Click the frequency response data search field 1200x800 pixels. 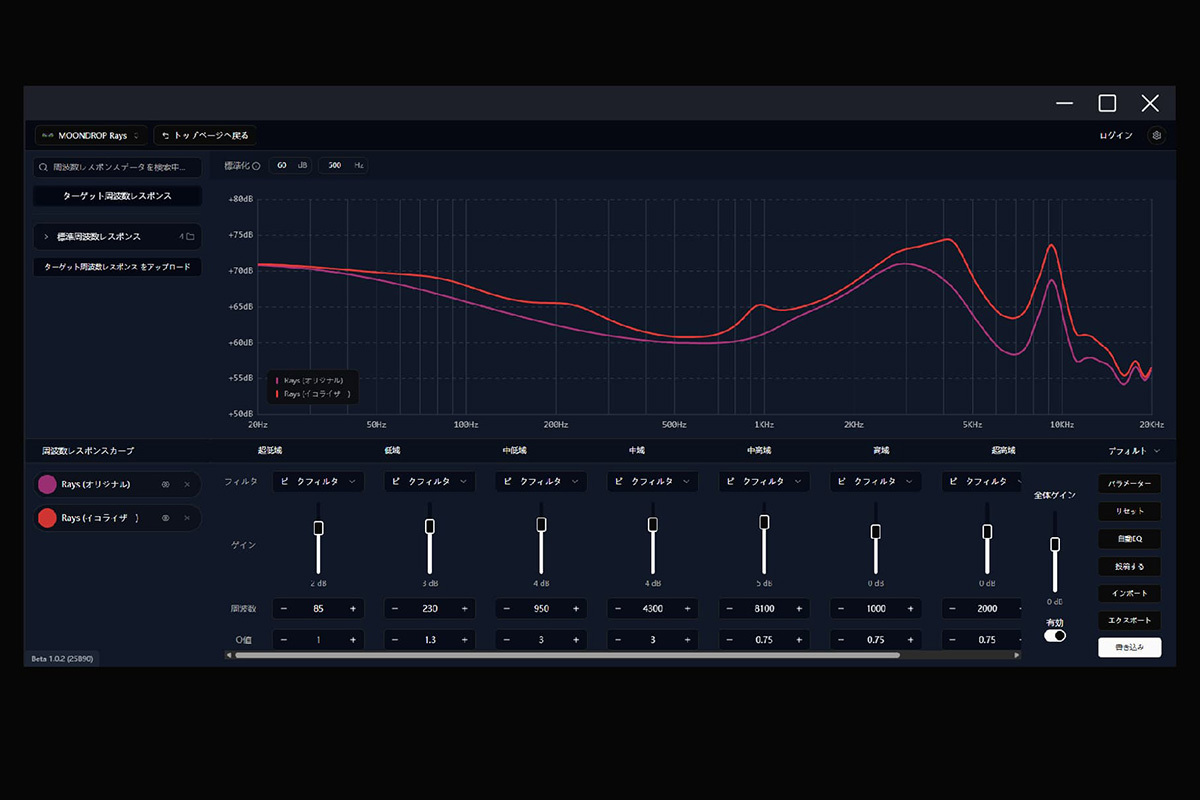coord(118,167)
